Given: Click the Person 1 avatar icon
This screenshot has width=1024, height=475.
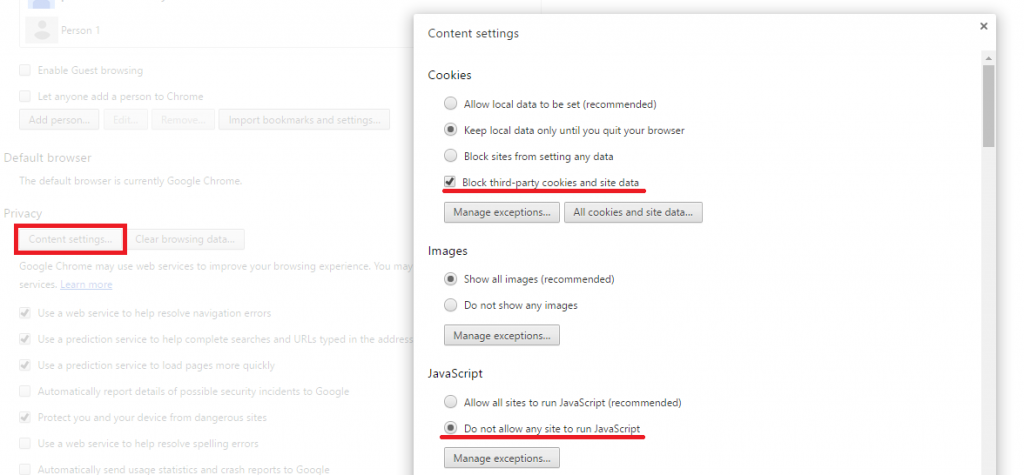Looking at the screenshot, I should click(42, 30).
